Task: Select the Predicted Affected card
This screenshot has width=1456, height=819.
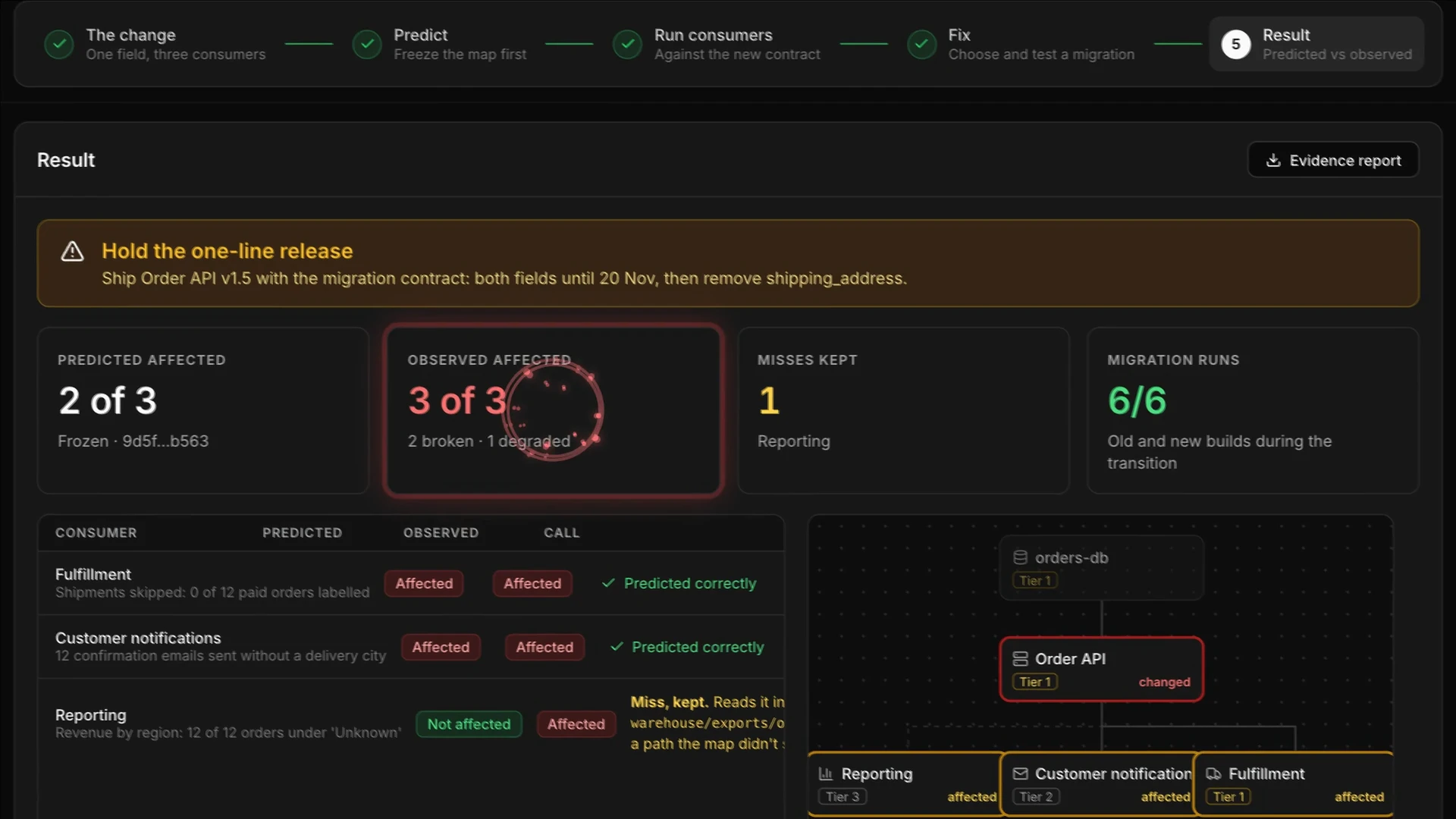Action: coord(203,410)
